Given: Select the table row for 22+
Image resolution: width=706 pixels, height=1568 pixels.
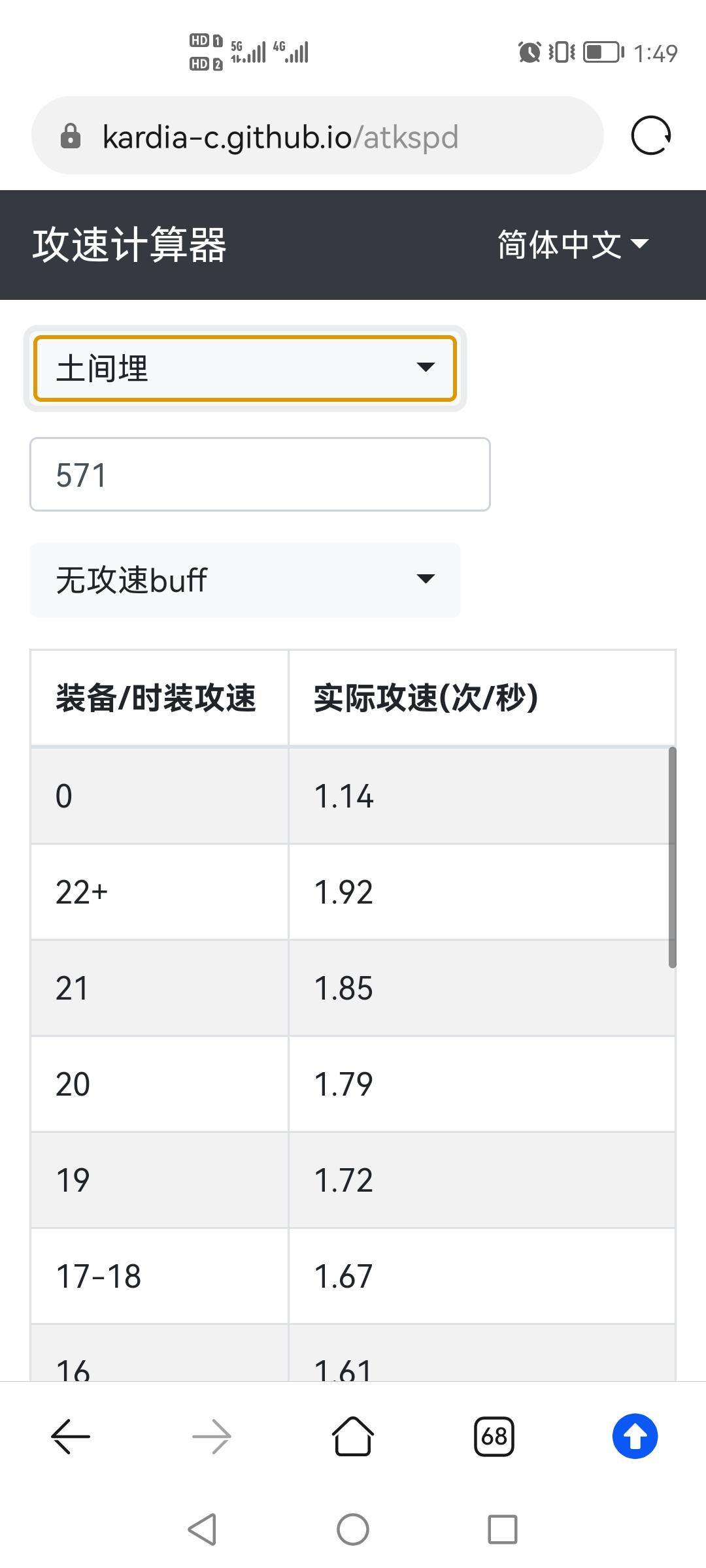Looking at the screenshot, I should pos(353,892).
